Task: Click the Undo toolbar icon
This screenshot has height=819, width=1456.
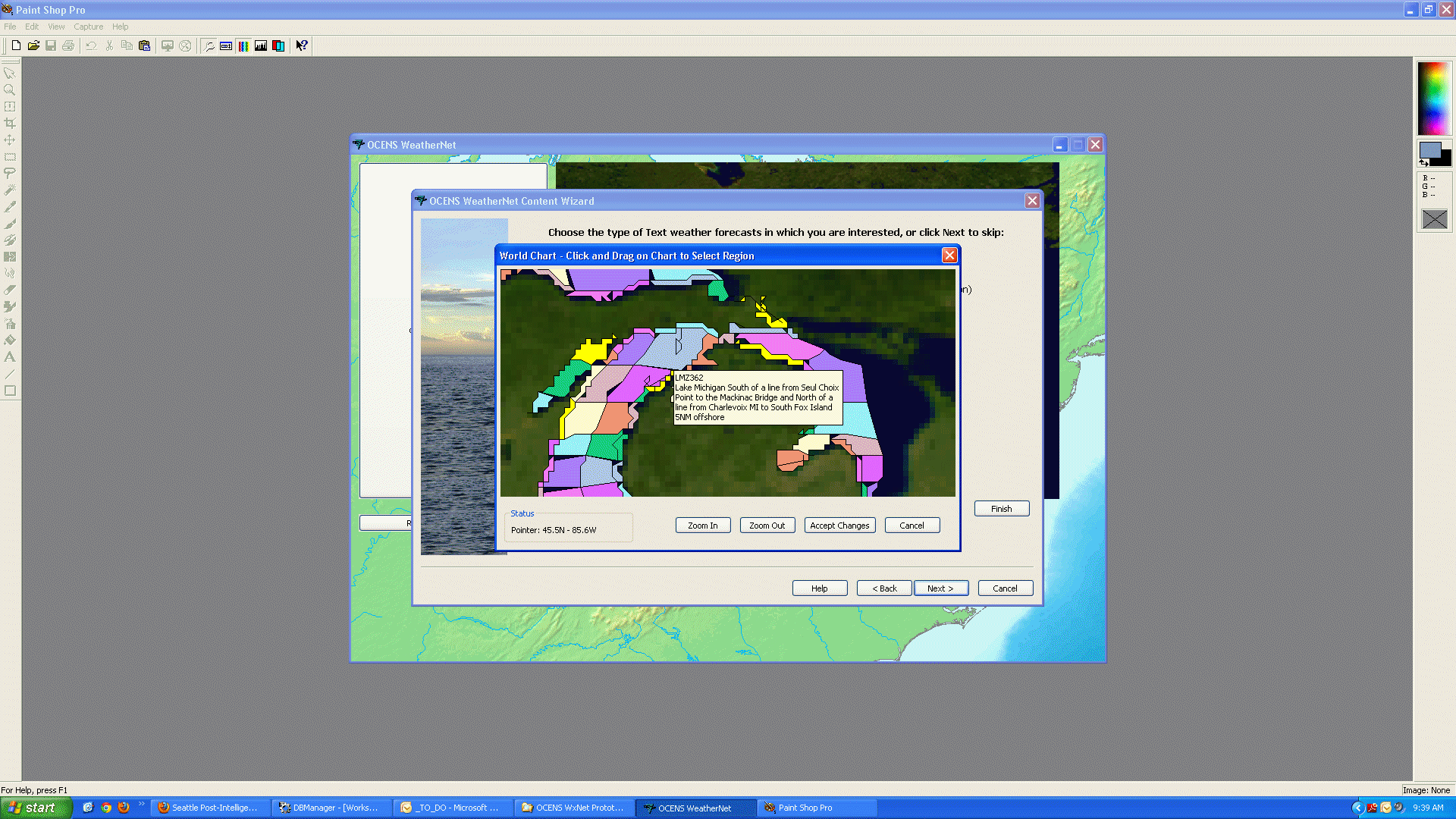Action: click(x=91, y=45)
